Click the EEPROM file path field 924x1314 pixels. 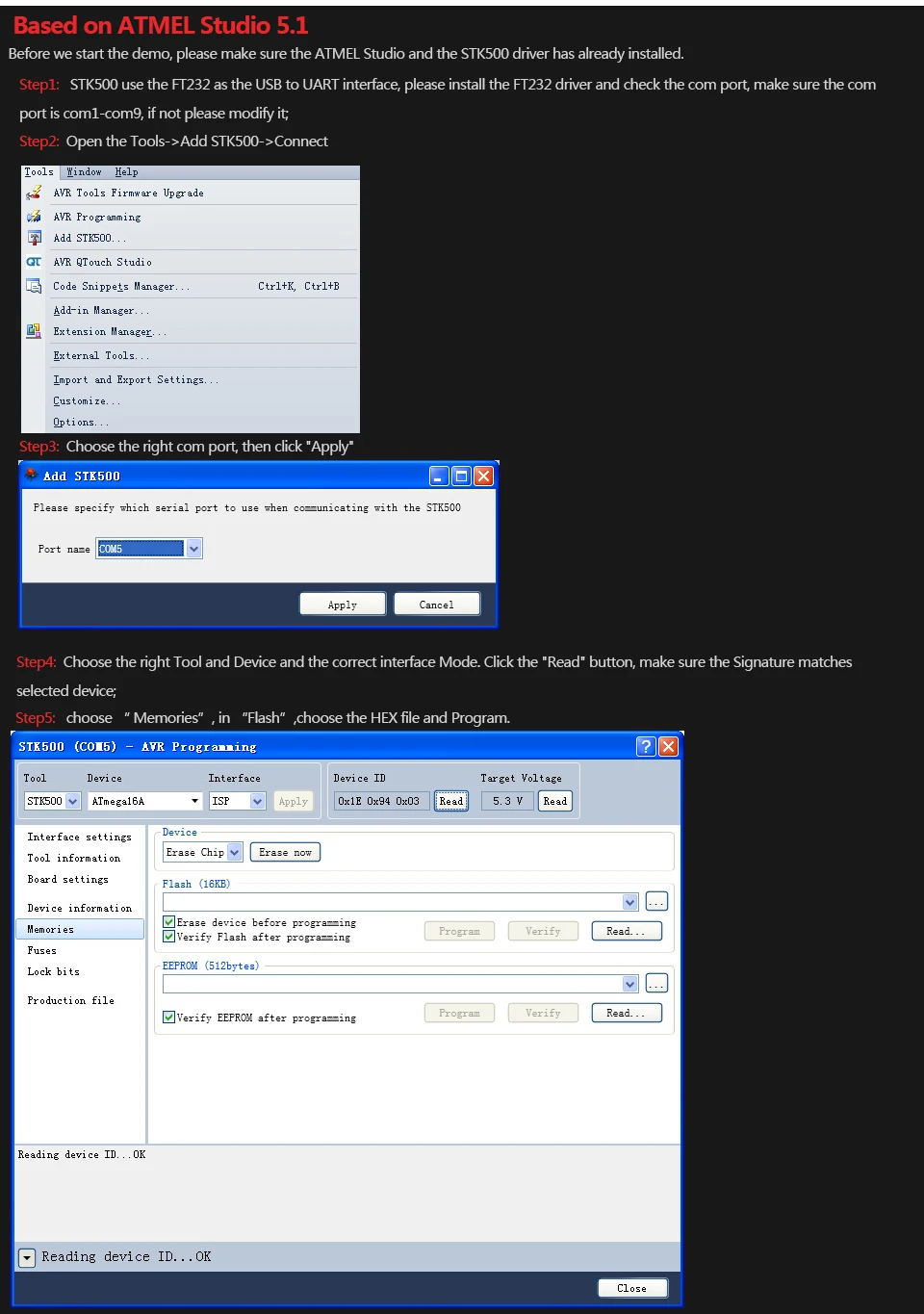click(400, 984)
